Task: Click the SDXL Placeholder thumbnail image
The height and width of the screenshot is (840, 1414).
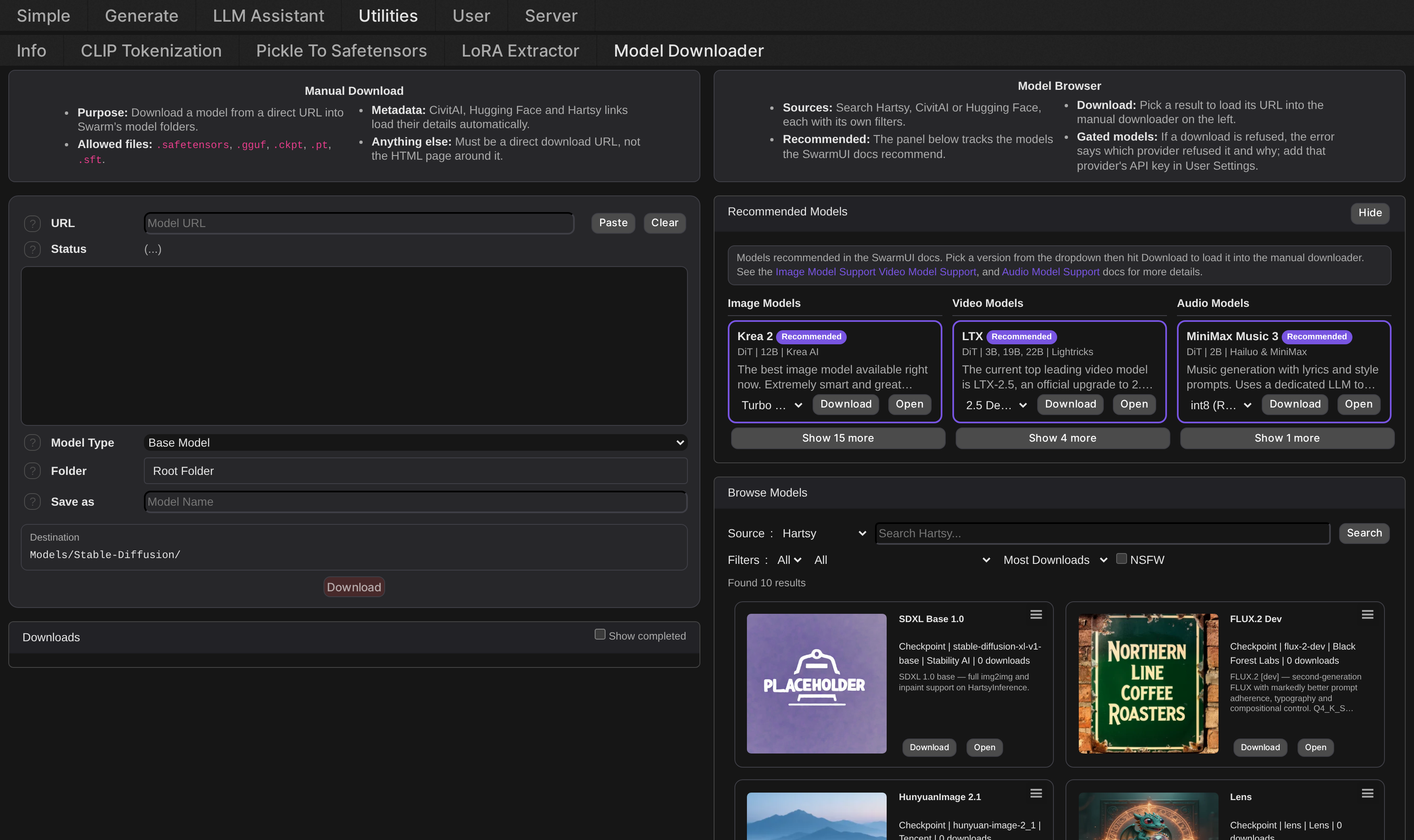Action: [x=816, y=683]
